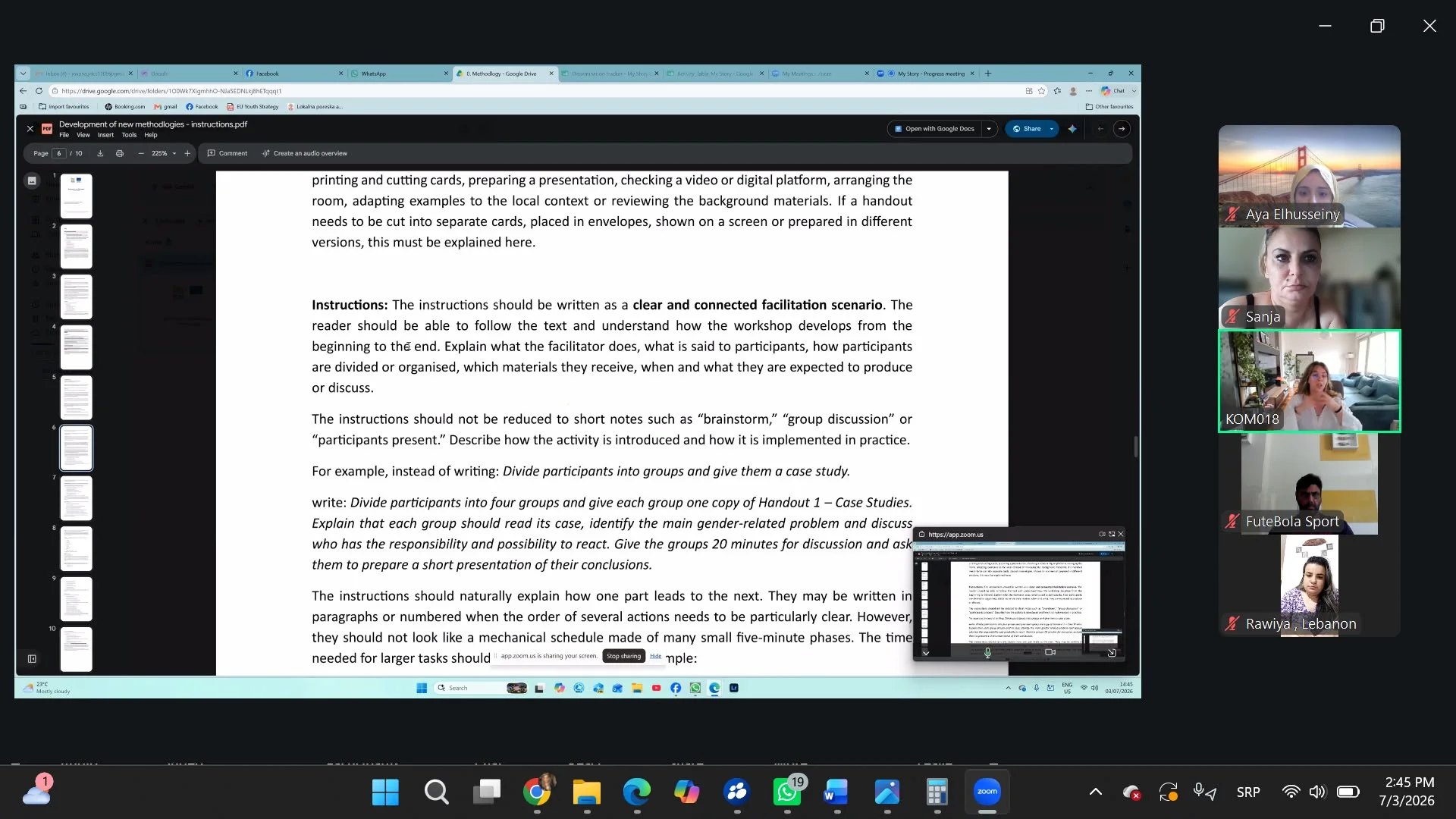The image size is (1456, 819).
Task: Show hidden icons in the Windows system tray
Action: point(1096,792)
